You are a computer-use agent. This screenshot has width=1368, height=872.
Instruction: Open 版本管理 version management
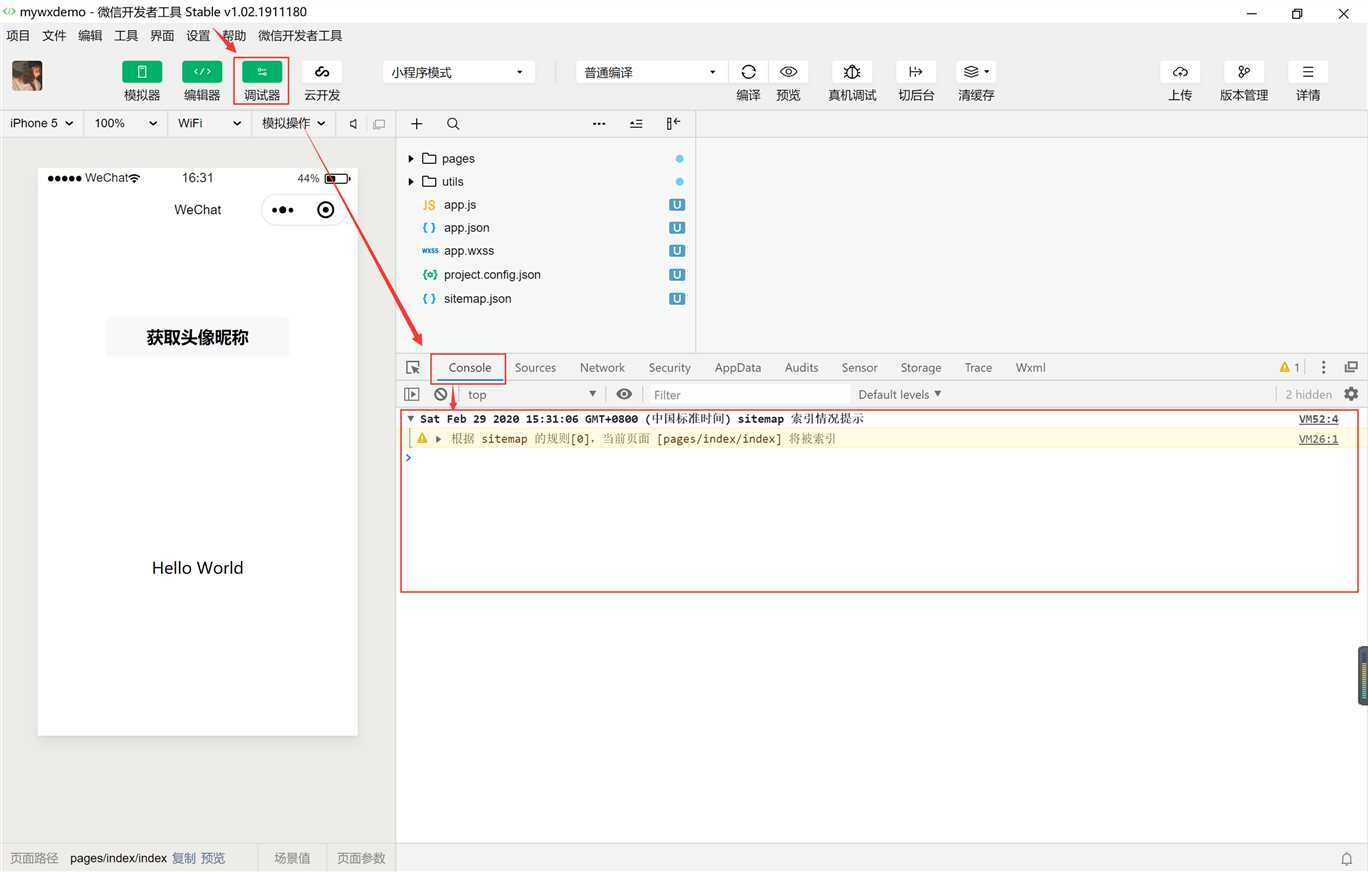point(1244,72)
